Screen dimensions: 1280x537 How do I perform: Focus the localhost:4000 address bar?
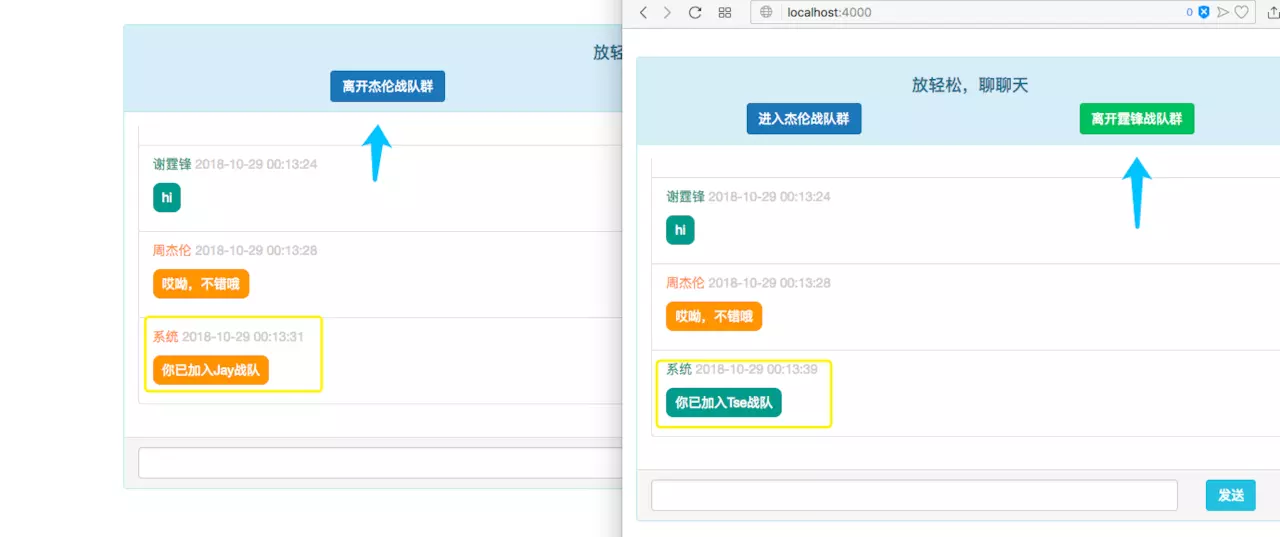pos(1003,12)
